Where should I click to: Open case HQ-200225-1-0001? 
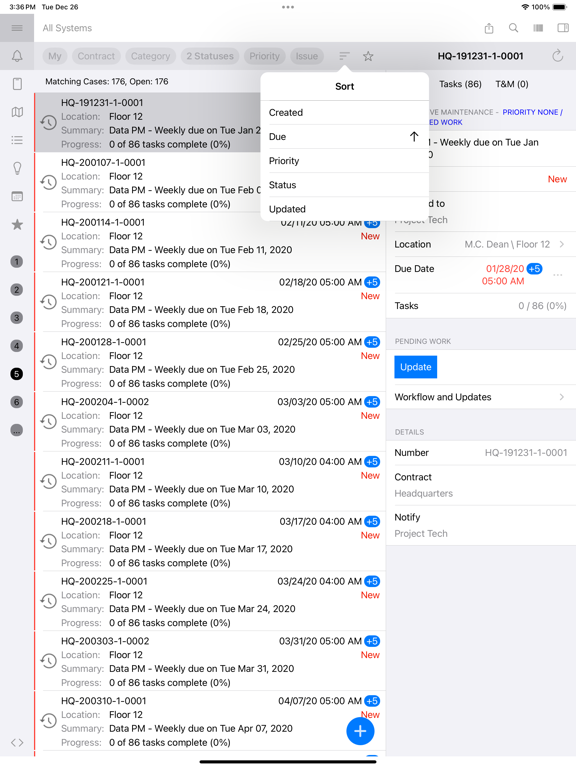click(x=210, y=601)
